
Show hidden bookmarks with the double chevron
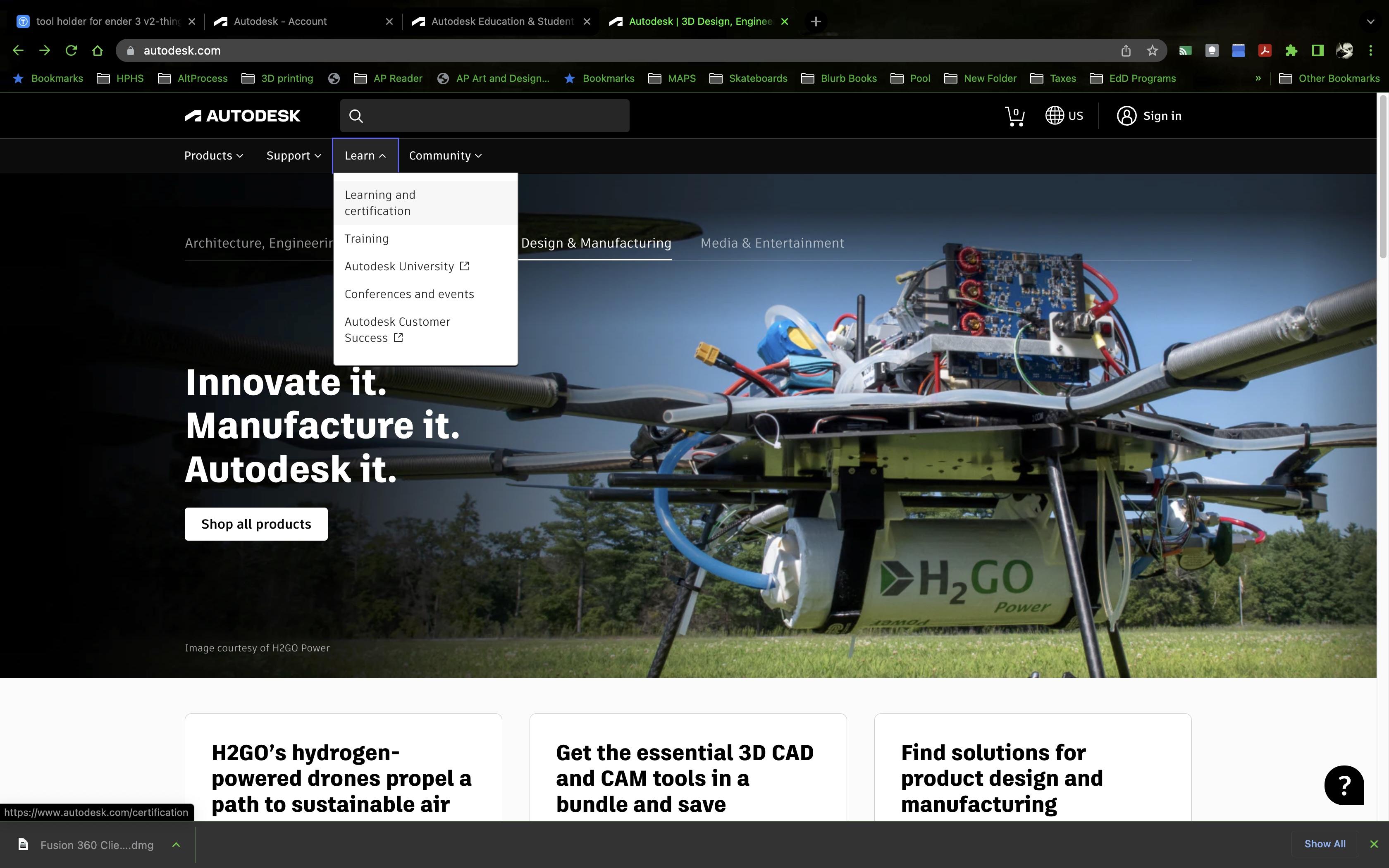tap(1258, 78)
